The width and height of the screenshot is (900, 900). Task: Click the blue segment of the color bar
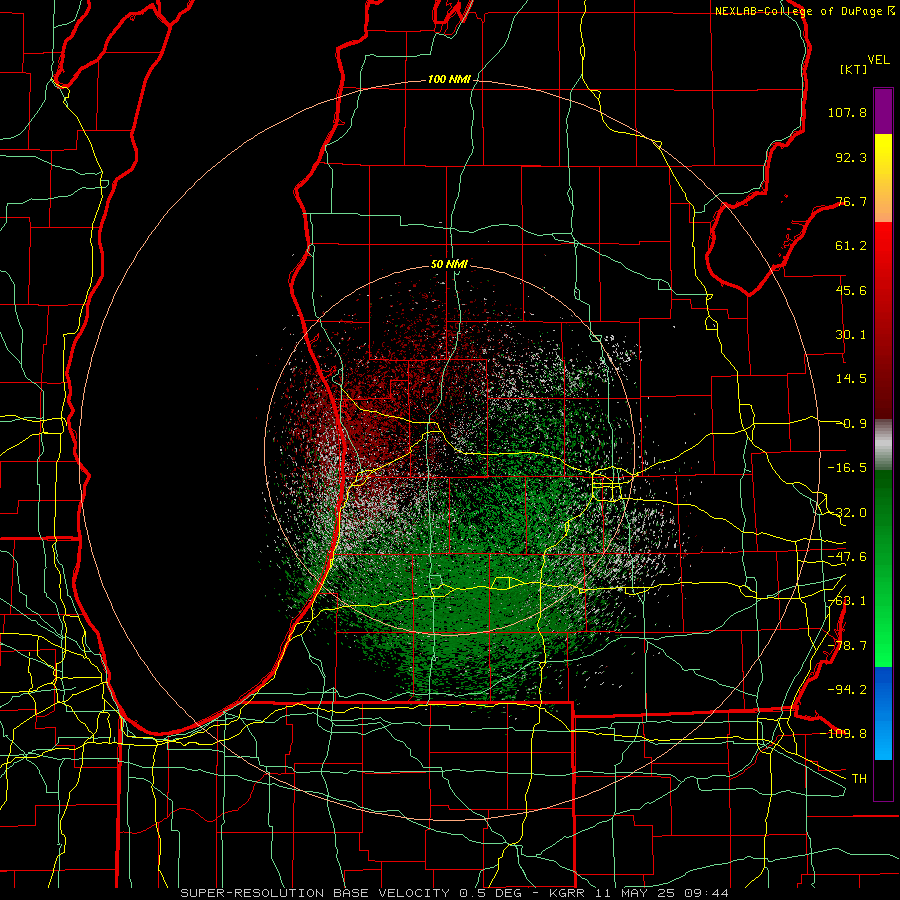tap(883, 713)
